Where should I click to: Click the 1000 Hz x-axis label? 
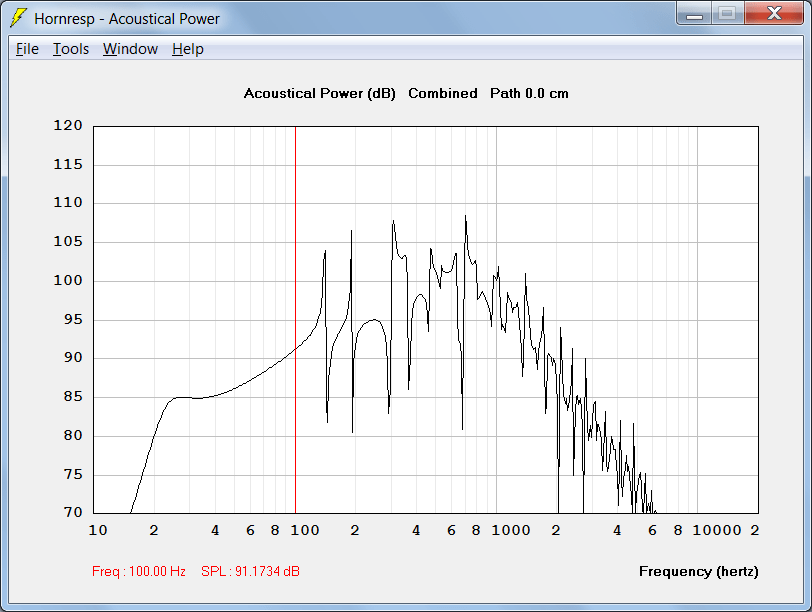[x=511, y=530]
